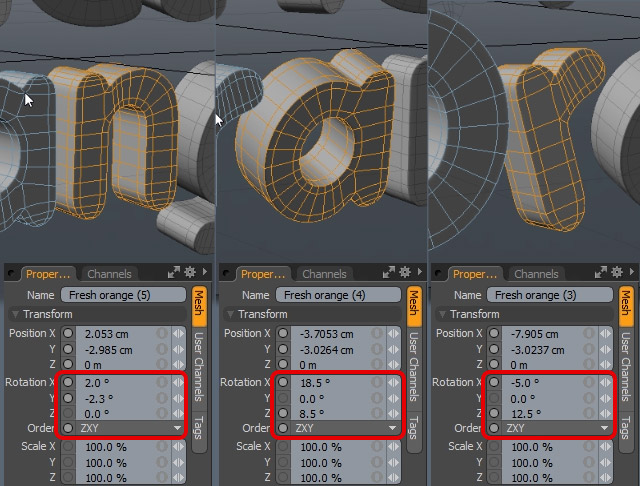Image resolution: width=640 pixels, height=486 pixels.
Task: Click Scale X value field in Fresh orange (5) panel
Action: tap(123, 446)
